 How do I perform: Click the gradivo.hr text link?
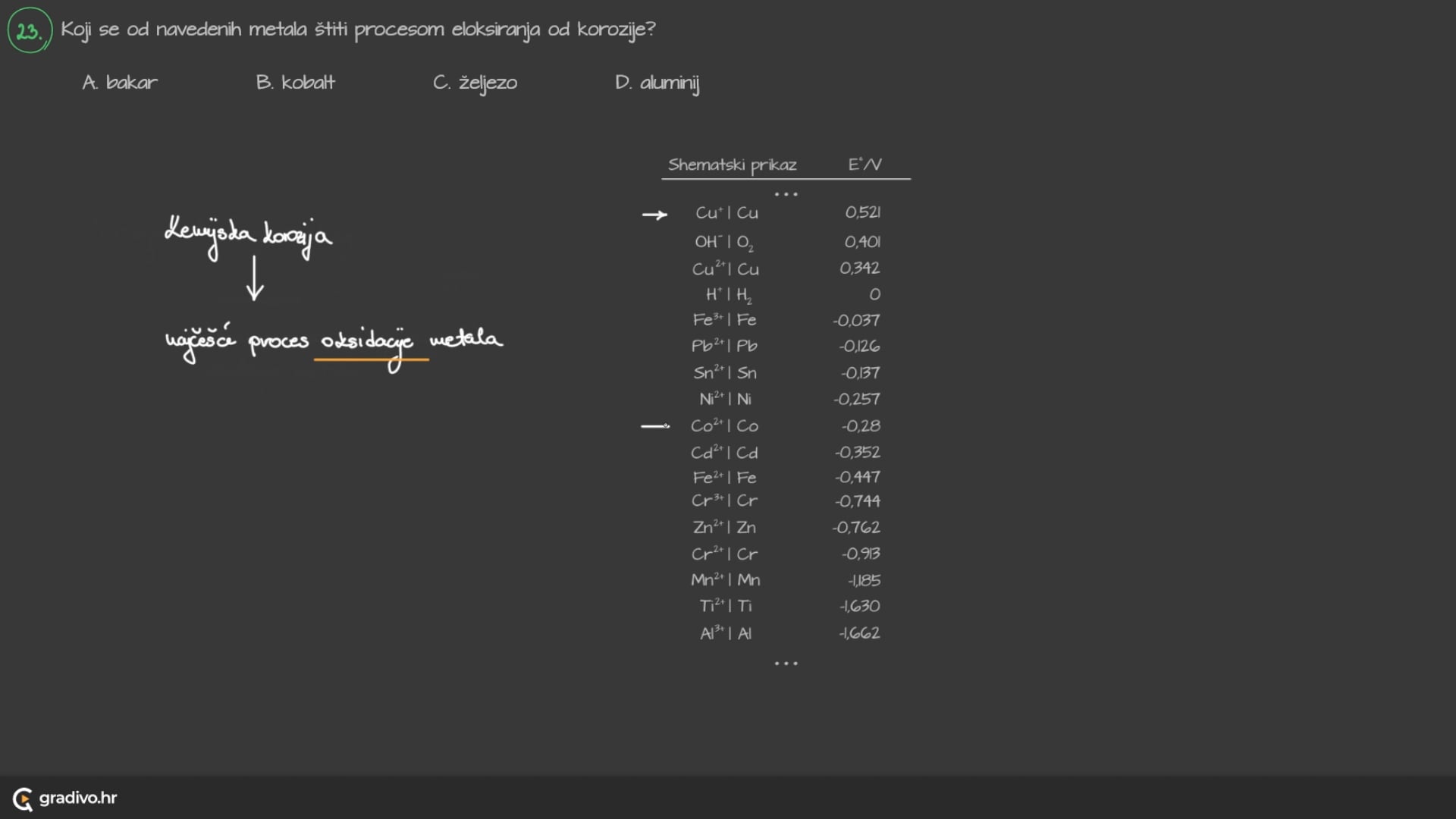click(x=78, y=798)
